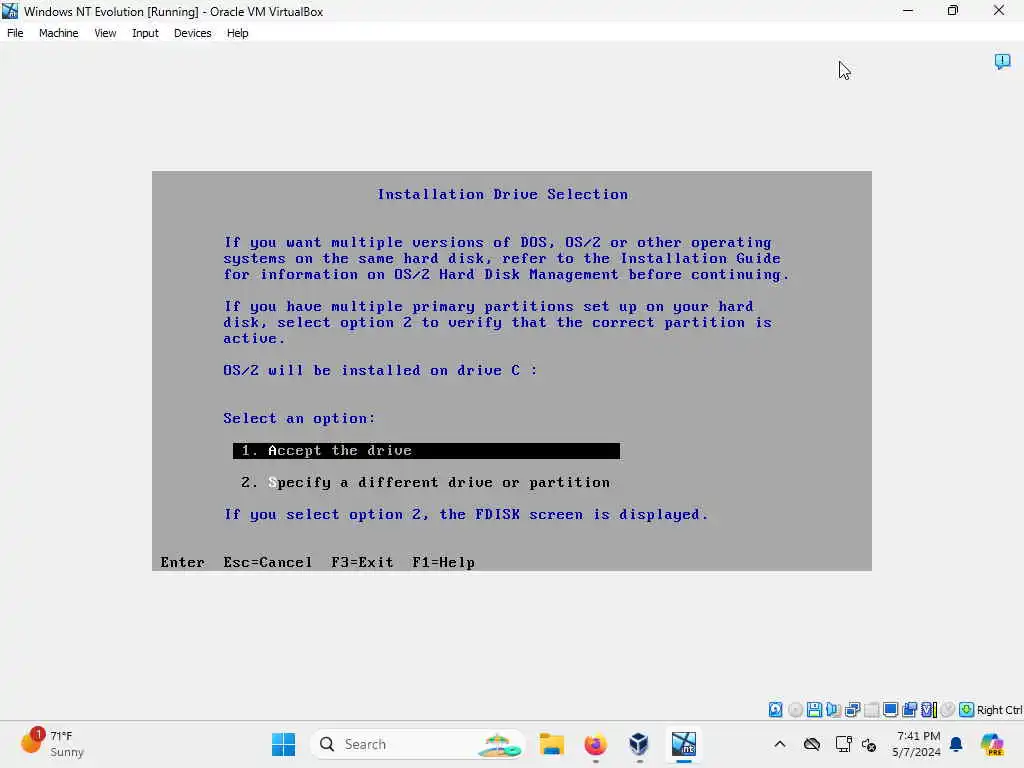Click the network adapter status indicator
Image resolution: width=1024 pixels, height=768 pixels.
[852, 709]
